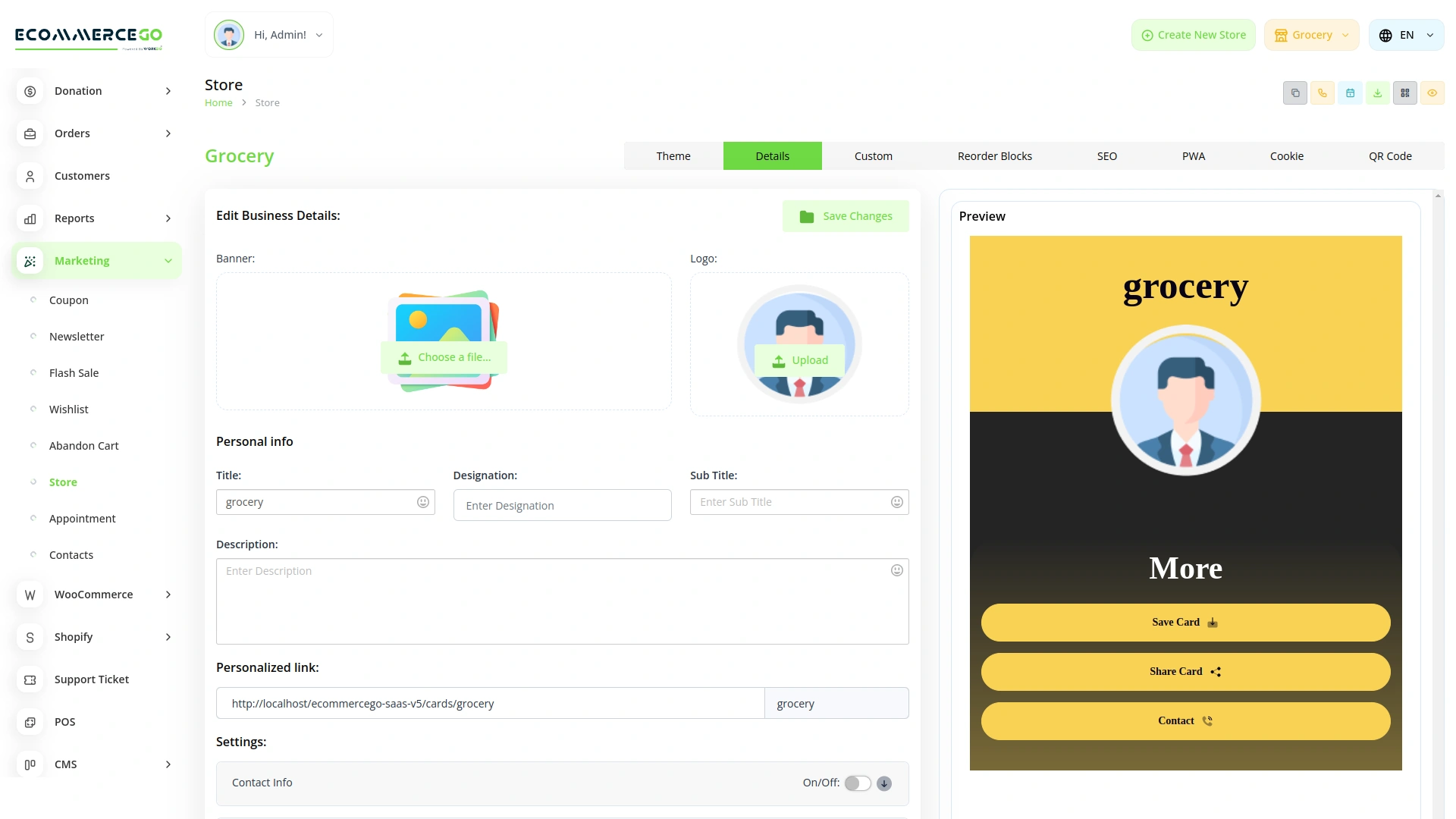Toggle the Contact Info On/Off switch
Image resolution: width=1456 pixels, height=819 pixels.
pyautogui.click(x=858, y=783)
